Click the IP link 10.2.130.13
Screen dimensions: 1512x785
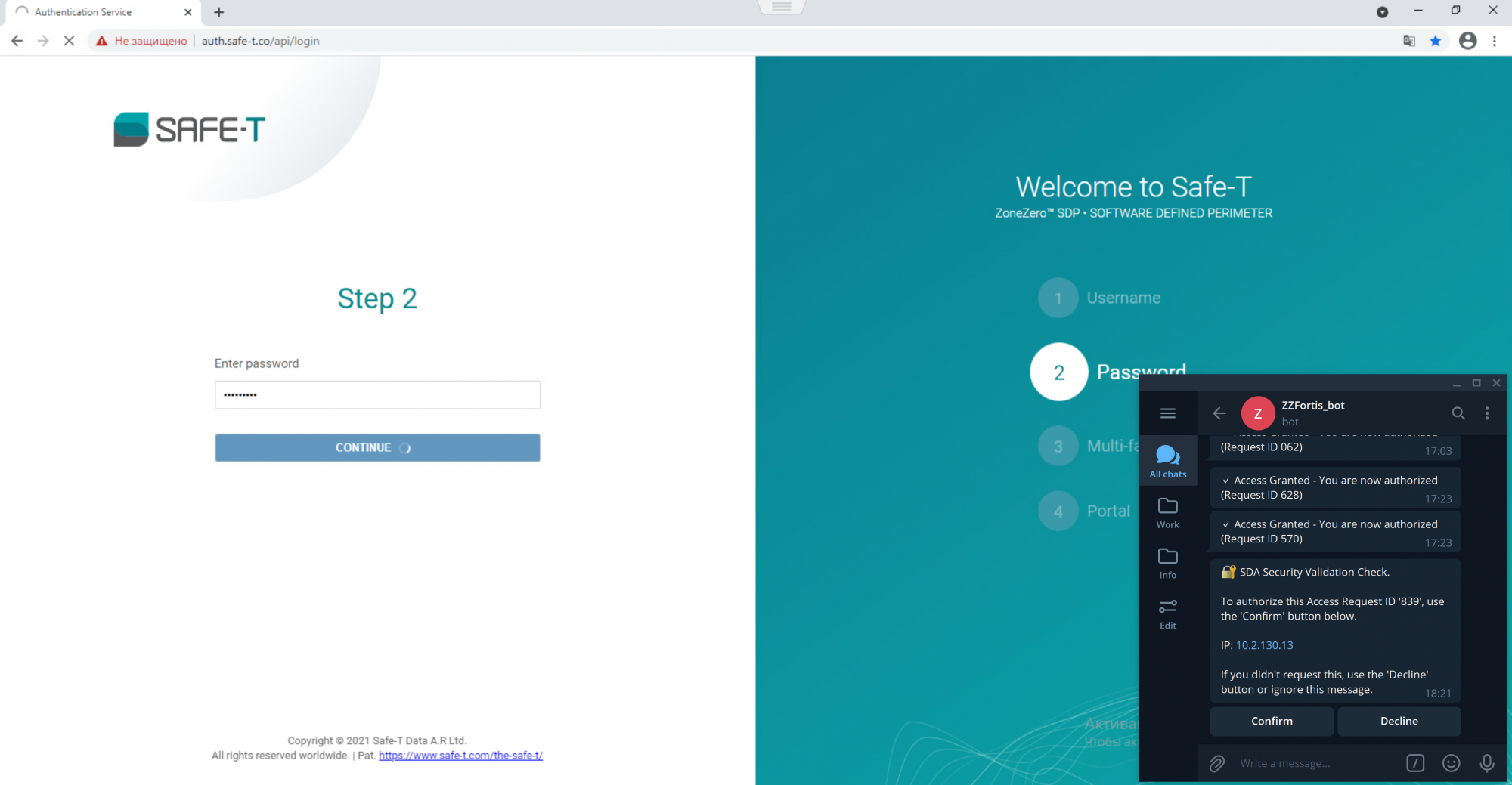tap(1265, 646)
